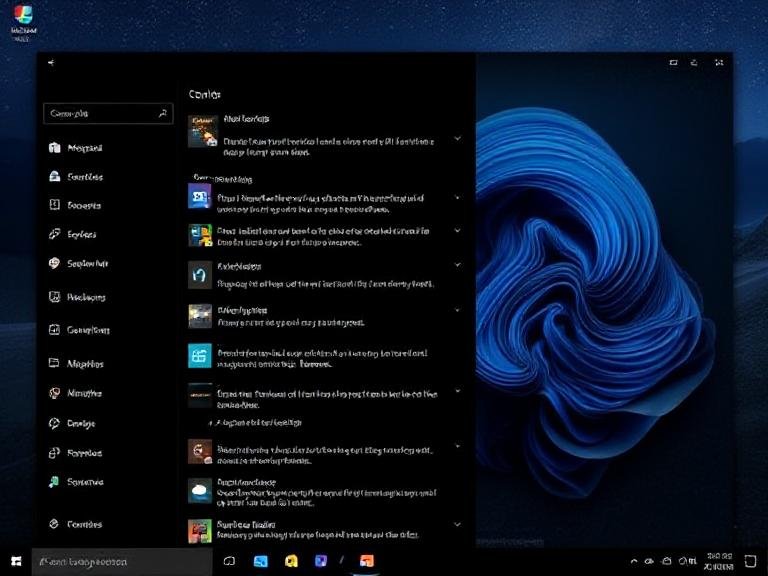Select fourth sidebar item with linked devices icon
The width and height of the screenshot is (768, 576).
coord(54,234)
